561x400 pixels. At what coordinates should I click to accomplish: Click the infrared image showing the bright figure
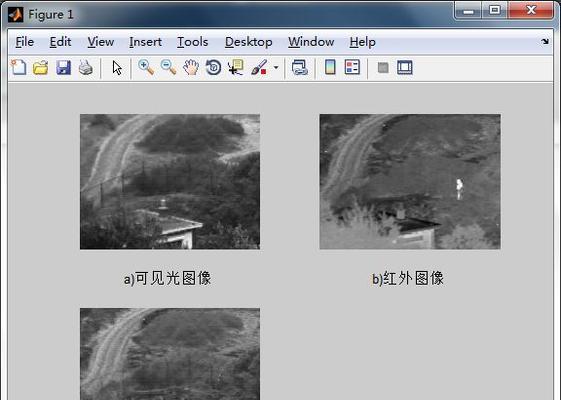point(410,181)
